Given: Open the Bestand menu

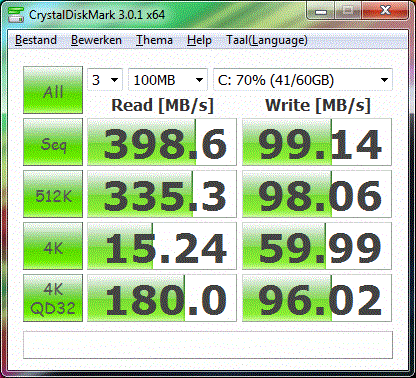Looking at the screenshot, I should coord(36,40).
